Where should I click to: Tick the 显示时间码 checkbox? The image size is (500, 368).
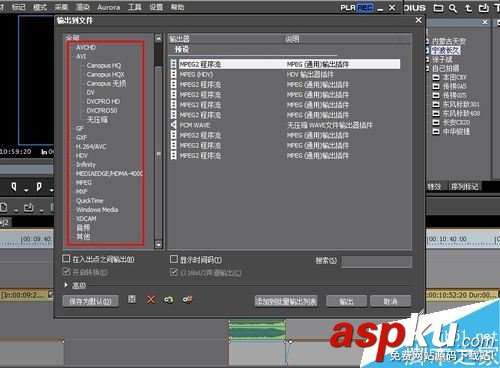174,259
